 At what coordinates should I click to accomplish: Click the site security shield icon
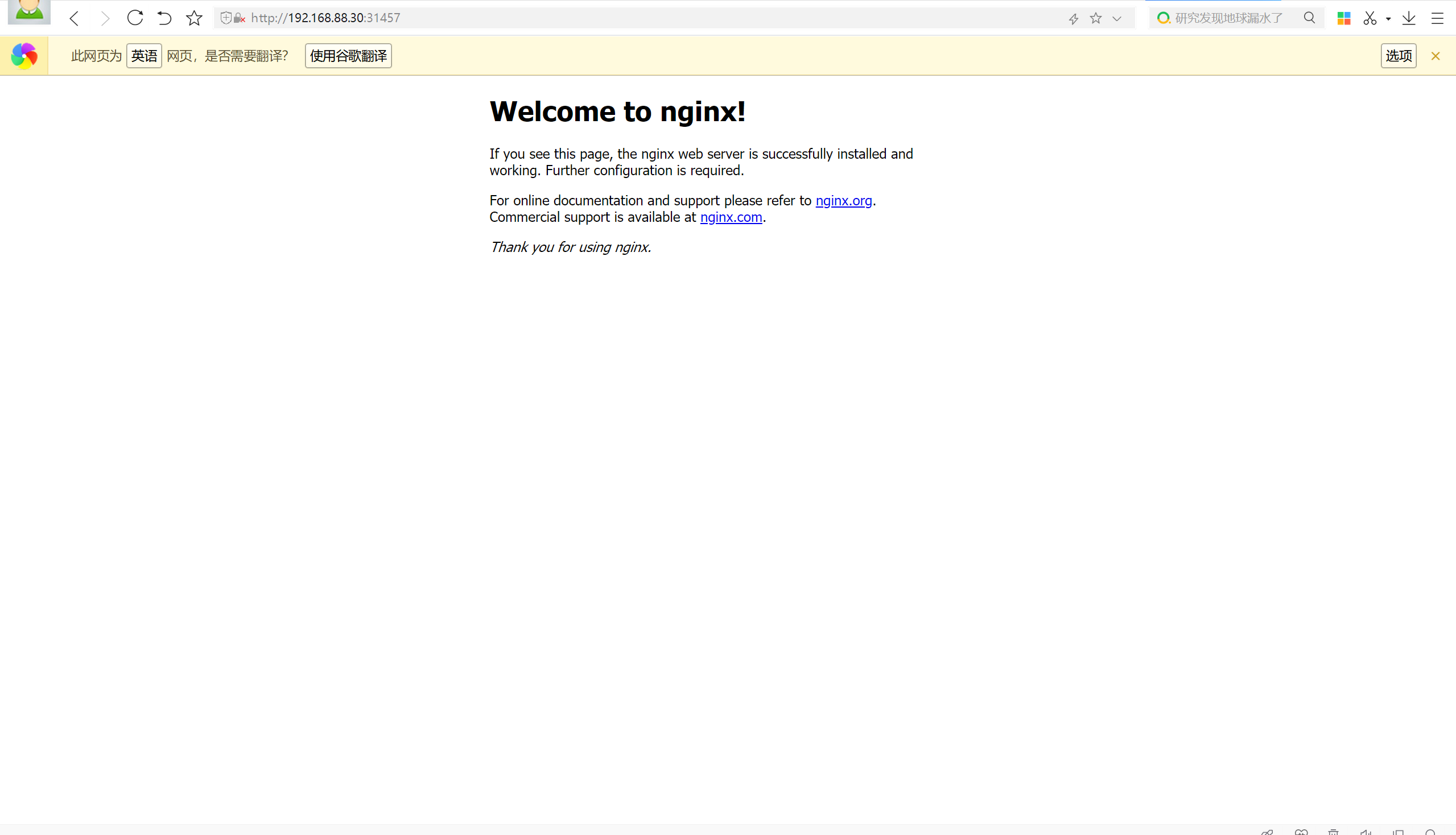[x=226, y=18]
